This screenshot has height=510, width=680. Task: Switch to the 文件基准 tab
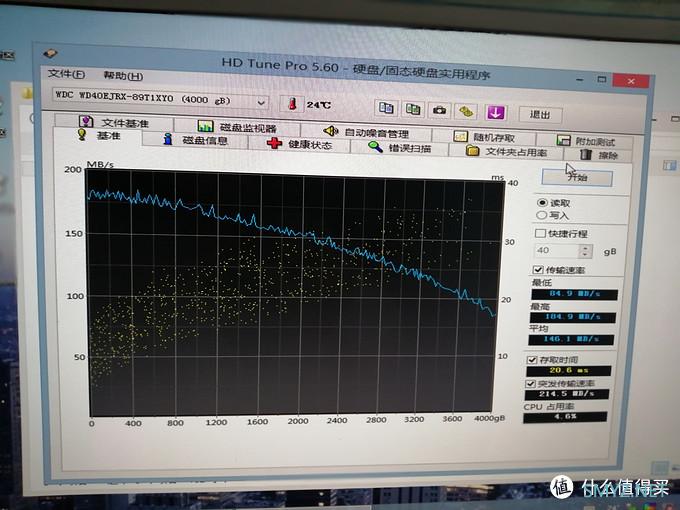tap(114, 122)
